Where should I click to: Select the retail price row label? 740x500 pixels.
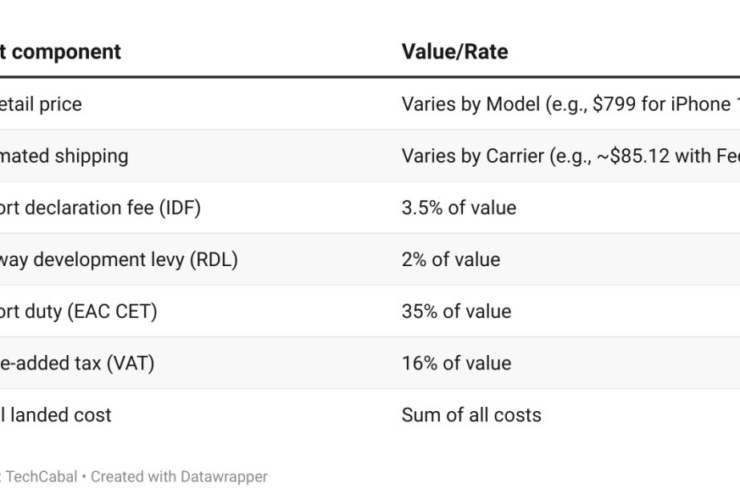(x=41, y=104)
